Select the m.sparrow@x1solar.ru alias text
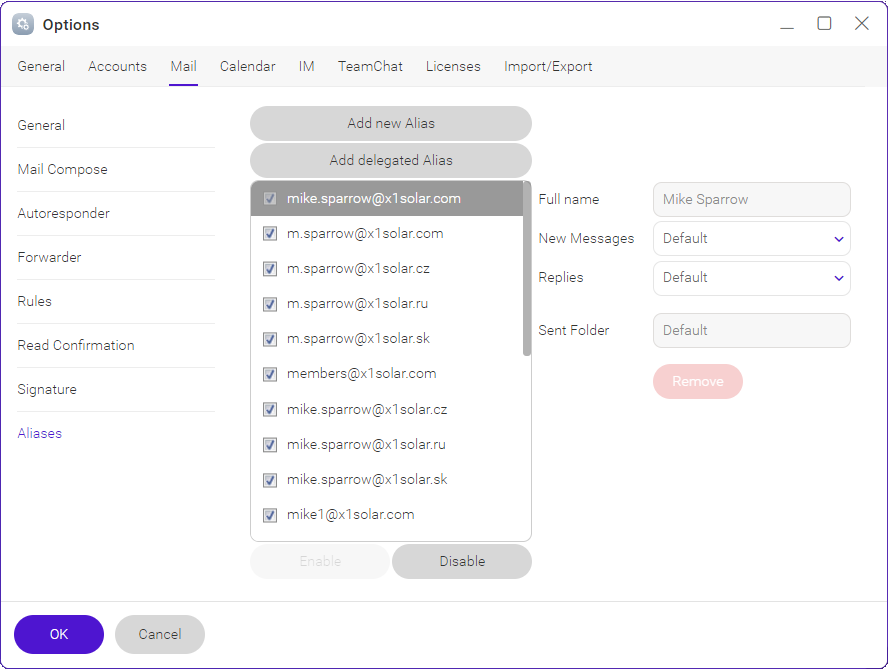Screen dimensions: 889x669 357,304
